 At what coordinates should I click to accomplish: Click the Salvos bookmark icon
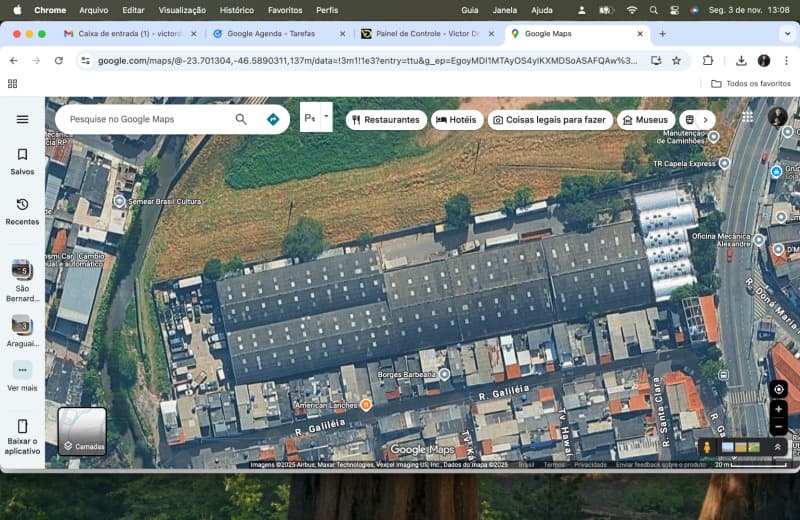(22, 155)
